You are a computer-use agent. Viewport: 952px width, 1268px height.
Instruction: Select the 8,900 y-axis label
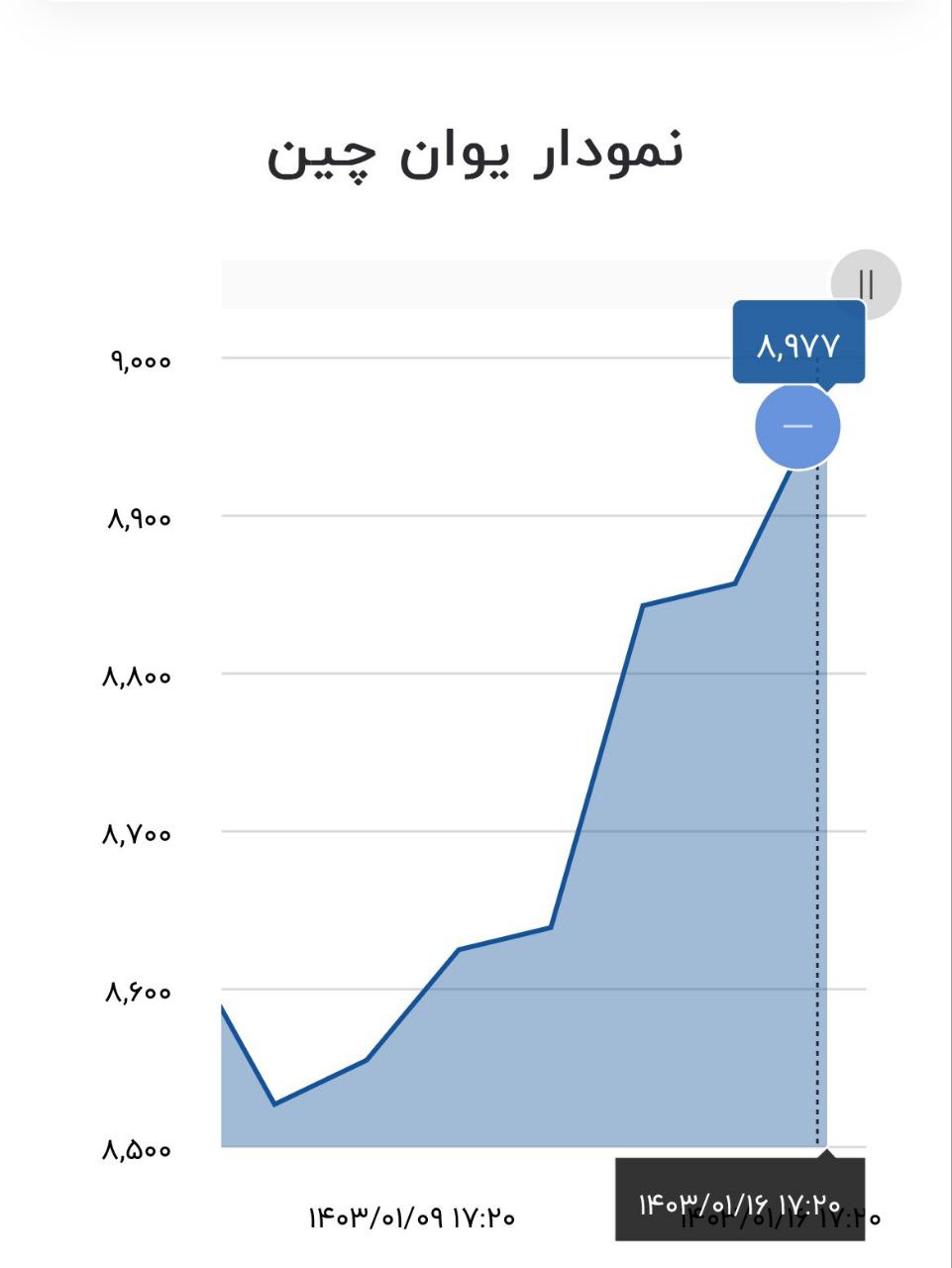point(139,517)
